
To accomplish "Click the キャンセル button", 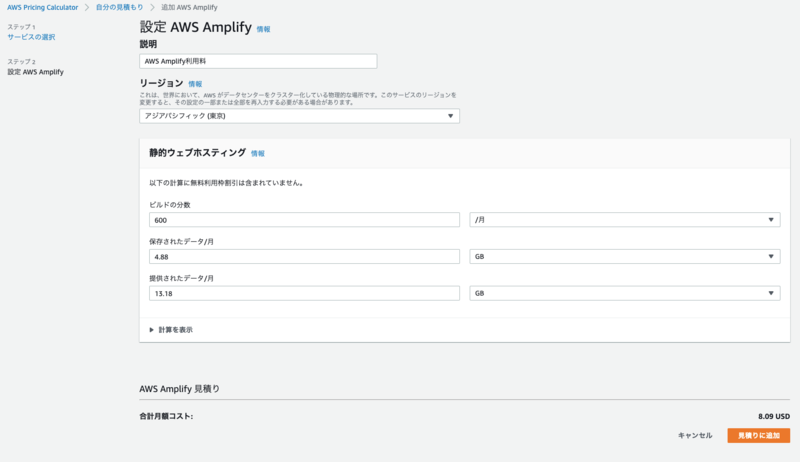I will pos(695,435).
